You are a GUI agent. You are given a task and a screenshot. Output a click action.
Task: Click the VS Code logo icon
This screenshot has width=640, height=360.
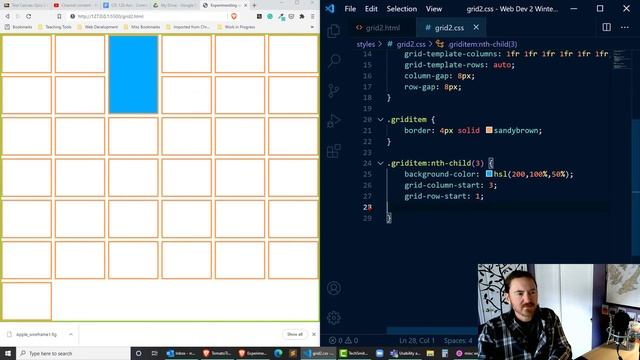330,8
